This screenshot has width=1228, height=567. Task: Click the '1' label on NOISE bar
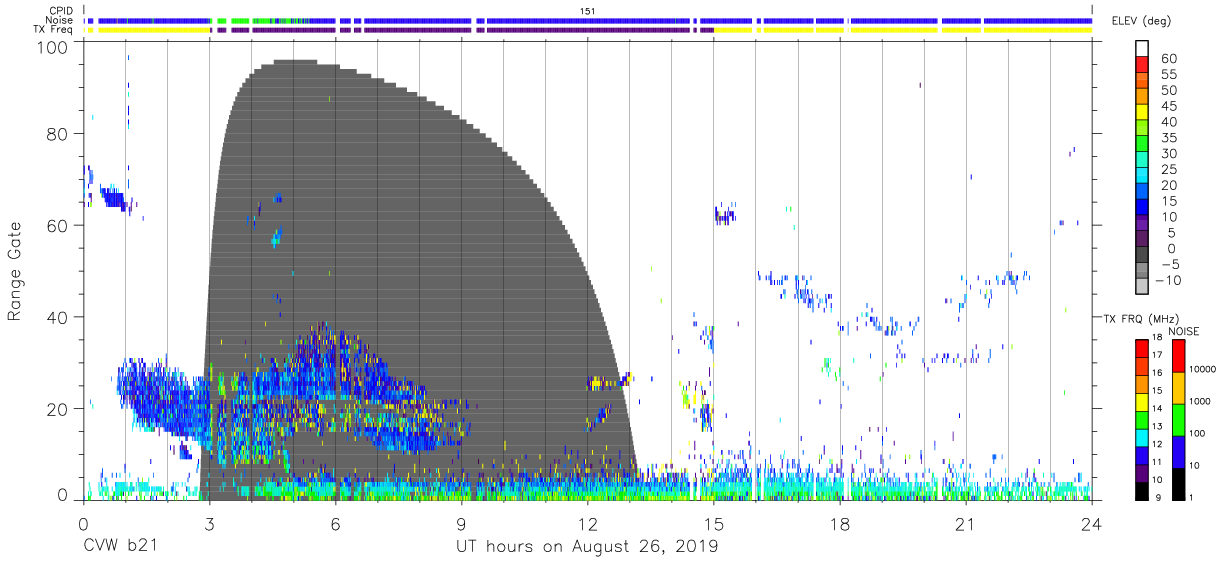pos(1192,498)
